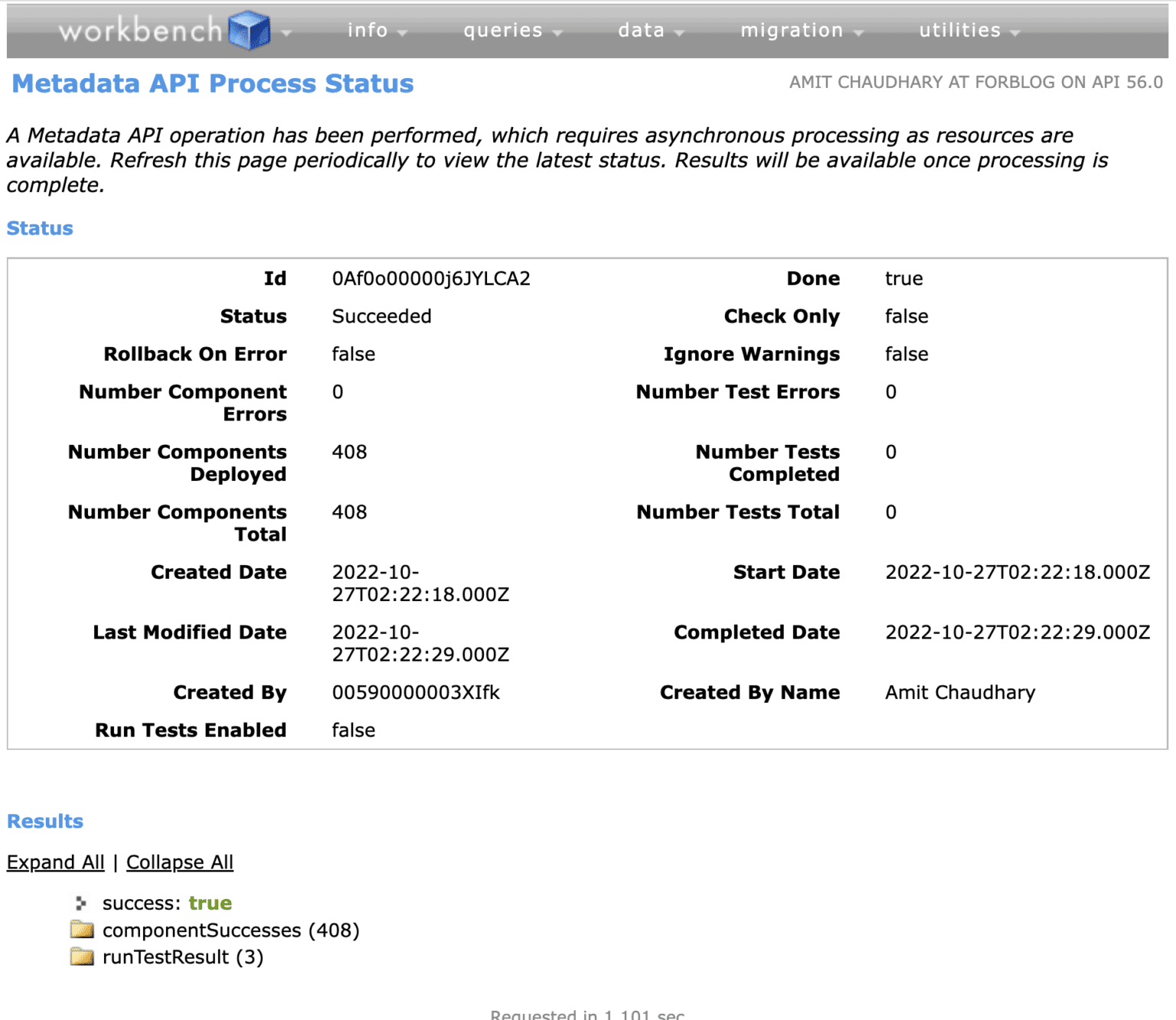This screenshot has width=1176, height=1020.
Task: Click the Expand All link
Action: point(55,862)
